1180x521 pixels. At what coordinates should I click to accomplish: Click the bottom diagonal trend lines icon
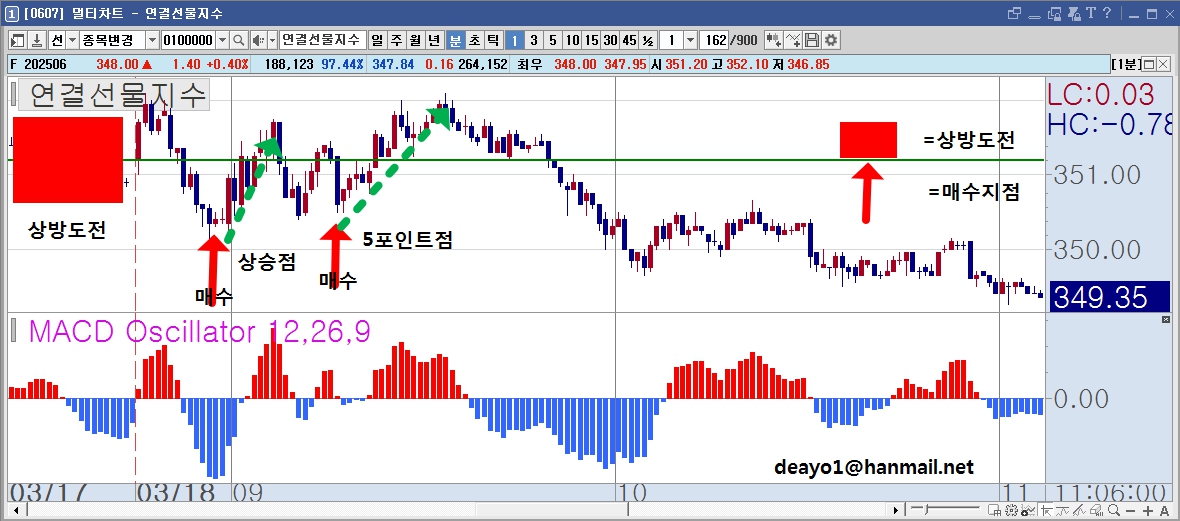[1079, 510]
